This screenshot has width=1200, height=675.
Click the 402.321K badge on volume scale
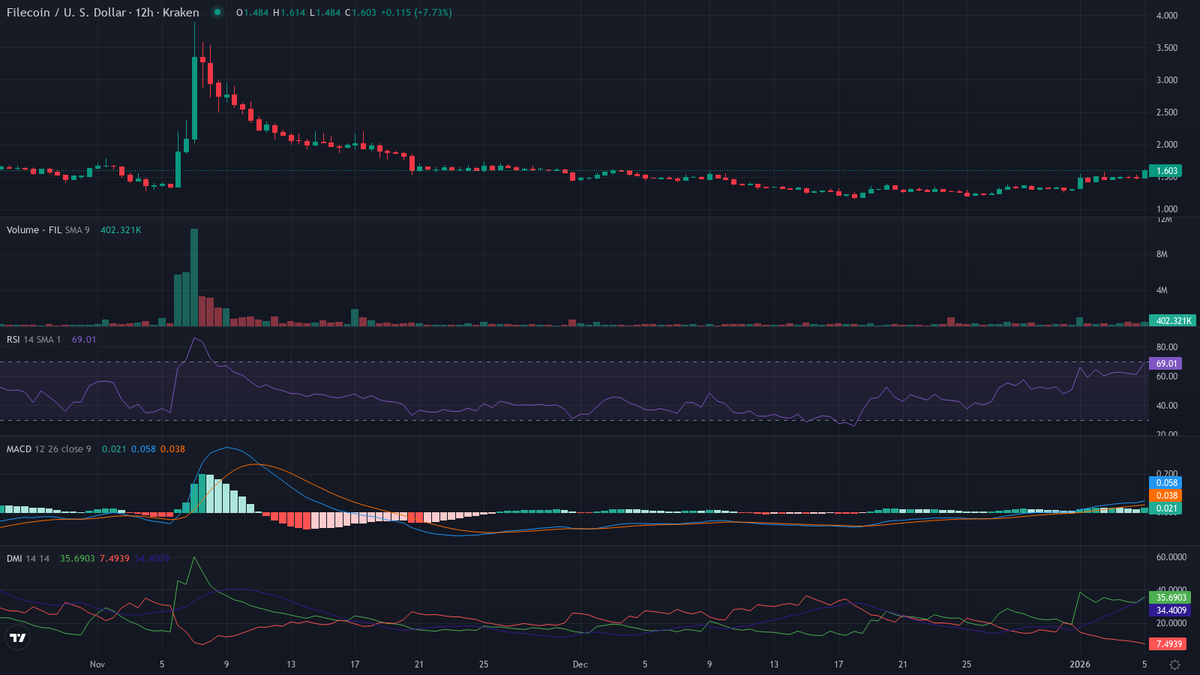[x=1174, y=321]
